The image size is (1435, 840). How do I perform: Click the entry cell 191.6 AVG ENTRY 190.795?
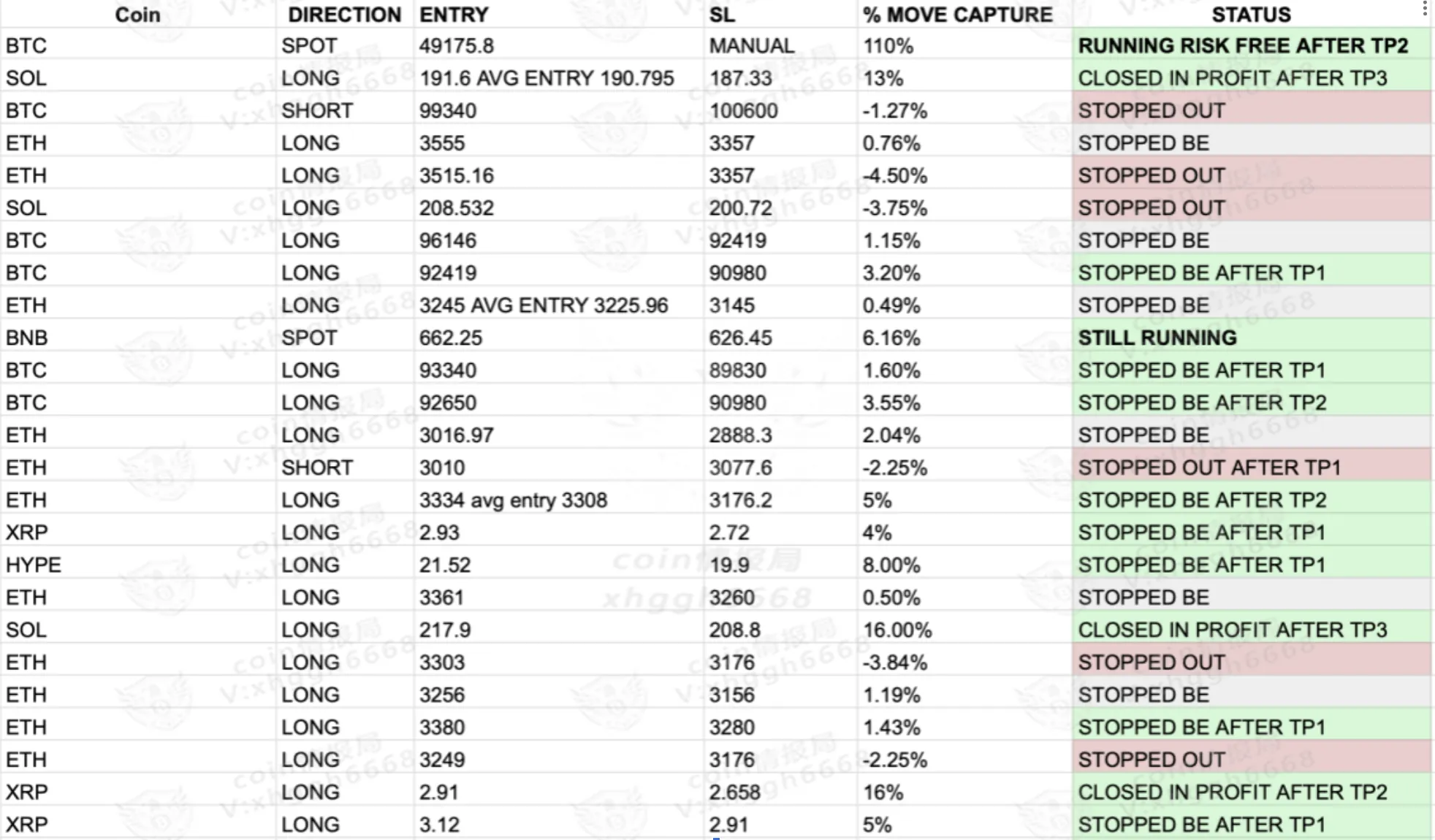click(547, 78)
